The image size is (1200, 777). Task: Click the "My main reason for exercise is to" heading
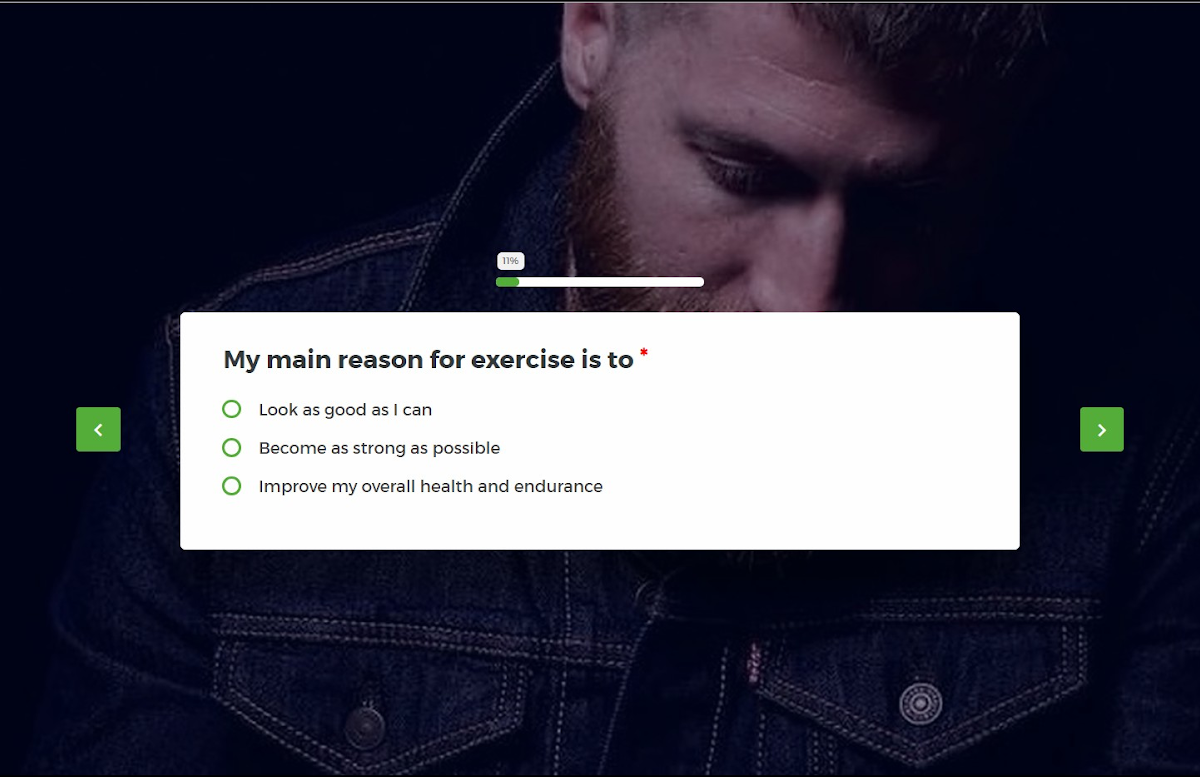point(428,360)
